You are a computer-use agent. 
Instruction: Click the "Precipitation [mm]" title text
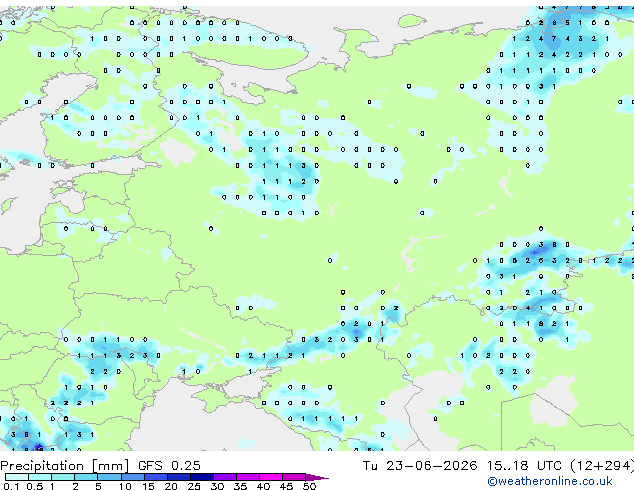click(x=65, y=466)
